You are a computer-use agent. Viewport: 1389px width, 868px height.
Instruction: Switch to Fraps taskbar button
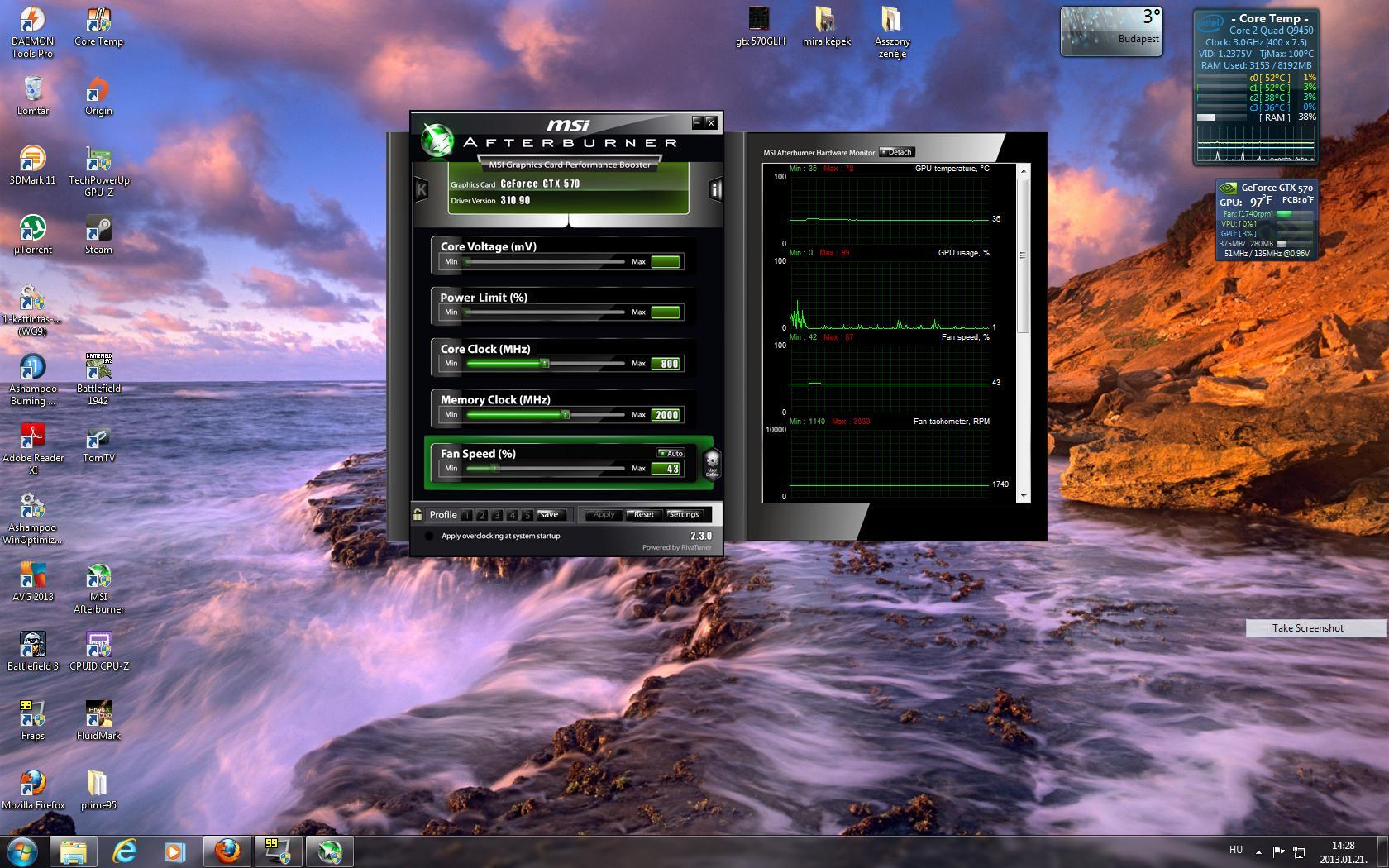[279, 851]
